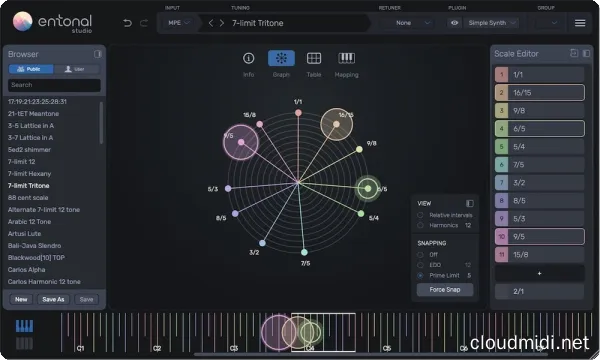The height and width of the screenshot is (360, 600).
Task: Select 88 cent scale in browser
Action: pos(28,198)
